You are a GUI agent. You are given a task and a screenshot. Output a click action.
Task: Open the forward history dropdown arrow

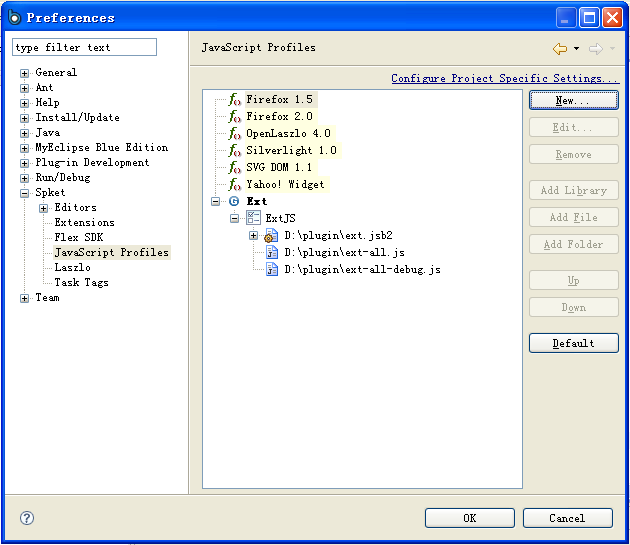click(x=612, y=49)
